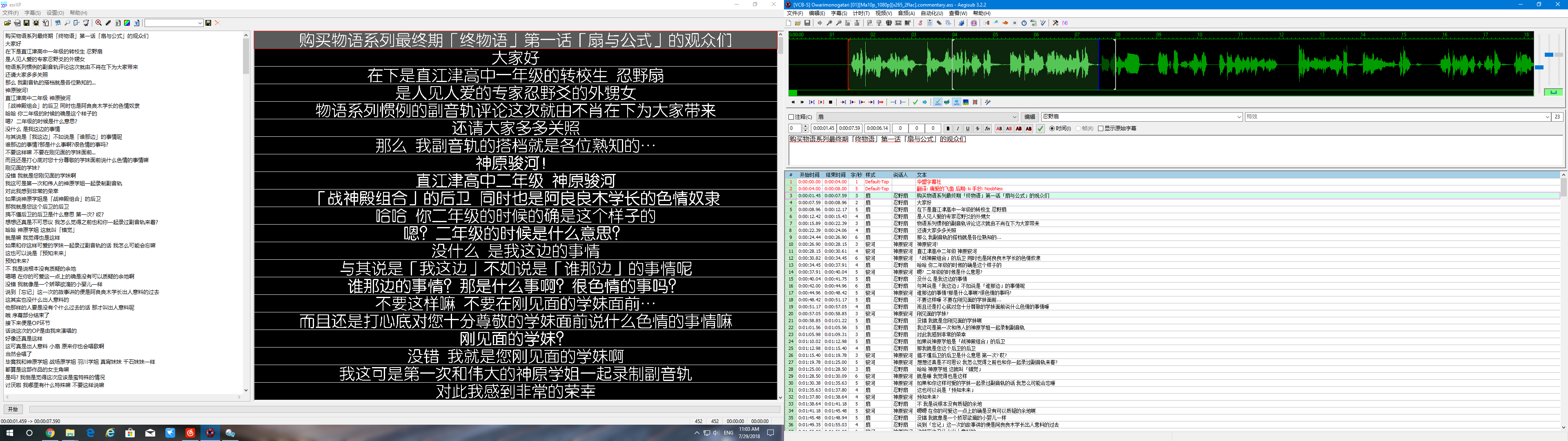Go to next line in audio controls
This screenshot has height=441, width=1568.
point(802,102)
